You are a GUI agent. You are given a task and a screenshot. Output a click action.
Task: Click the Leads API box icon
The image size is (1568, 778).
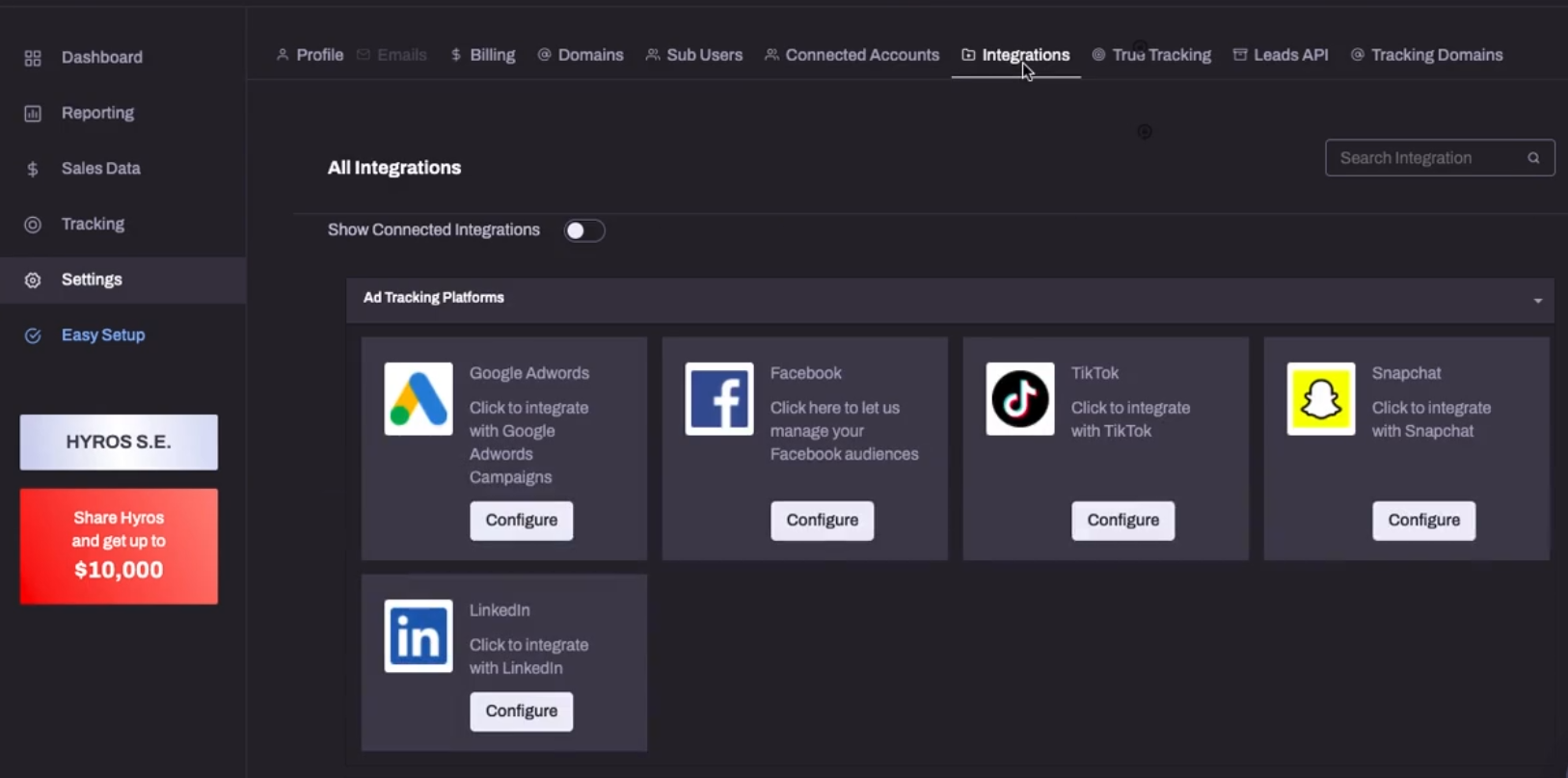tap(1240, 55)
